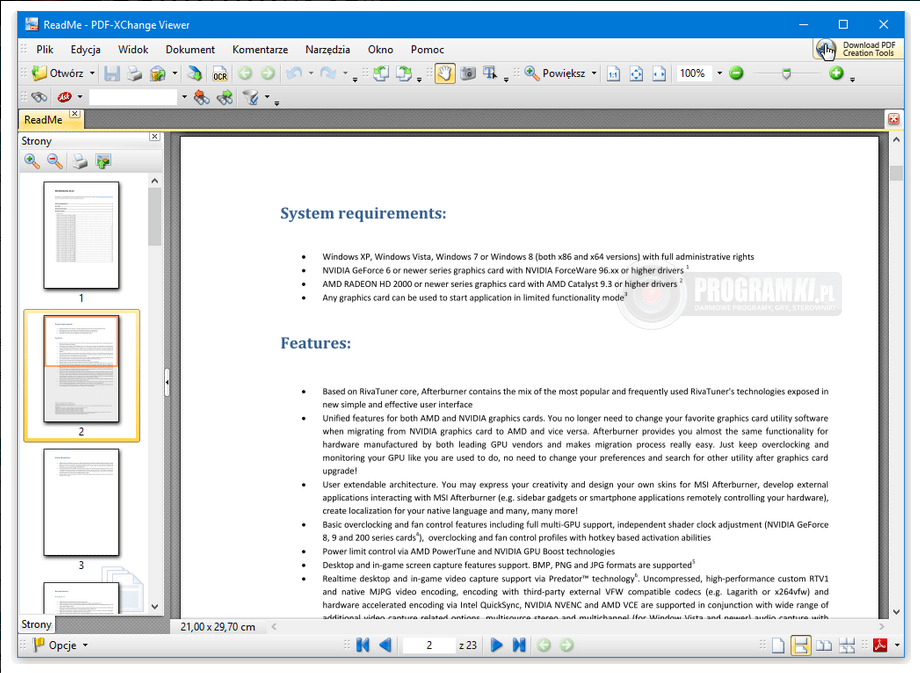The image size is (920, 673).
Task: Open the Dokument menu
Action: pos(190,50)
